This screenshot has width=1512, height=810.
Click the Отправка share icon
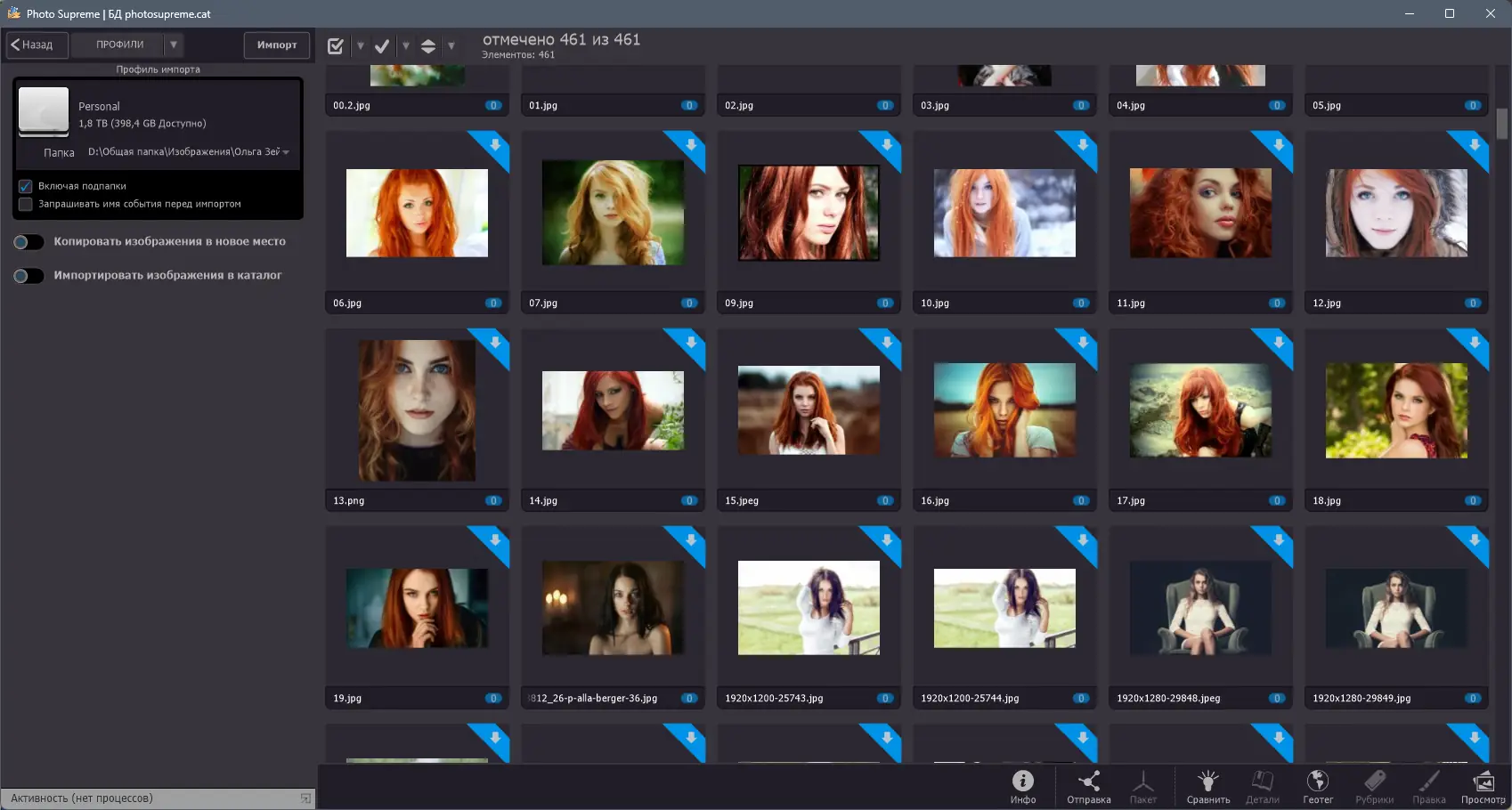1088,787
